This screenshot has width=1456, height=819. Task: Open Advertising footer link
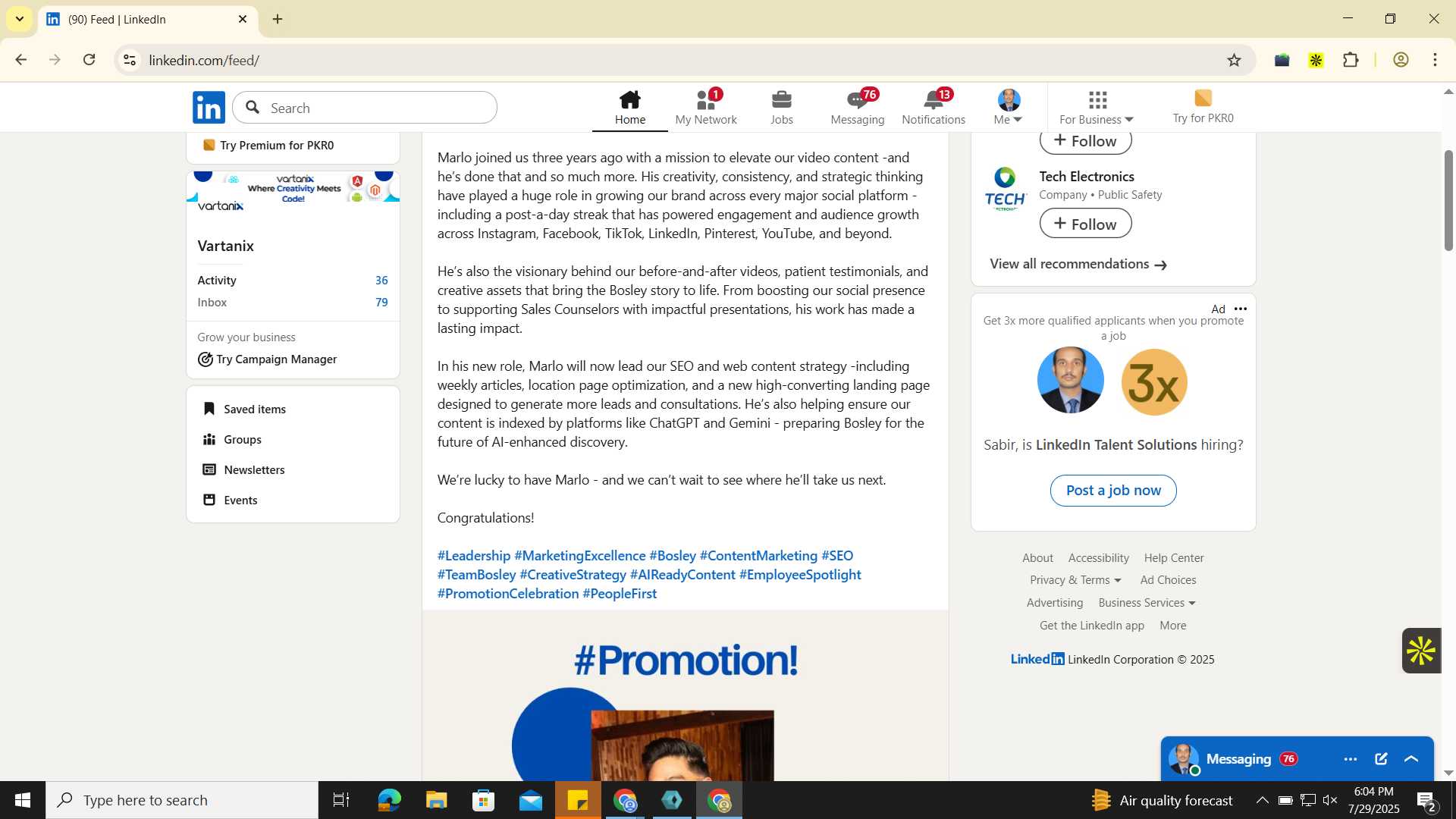[1055, 603]
